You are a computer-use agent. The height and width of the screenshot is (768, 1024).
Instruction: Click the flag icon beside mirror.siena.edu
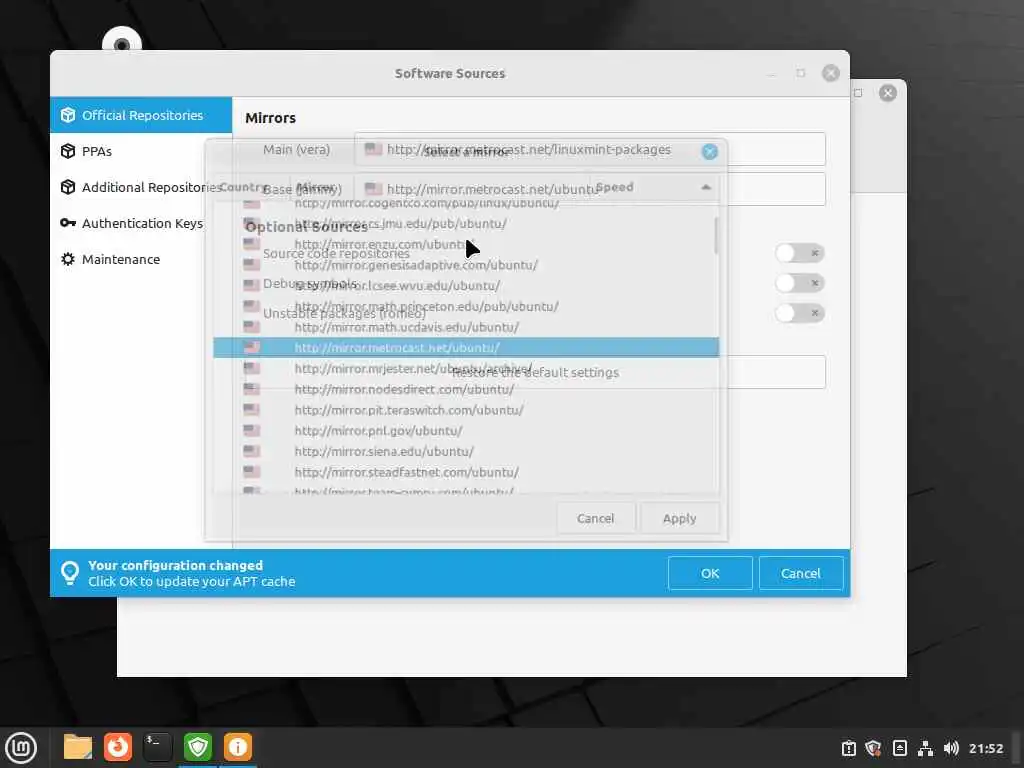tap(251, 451)
